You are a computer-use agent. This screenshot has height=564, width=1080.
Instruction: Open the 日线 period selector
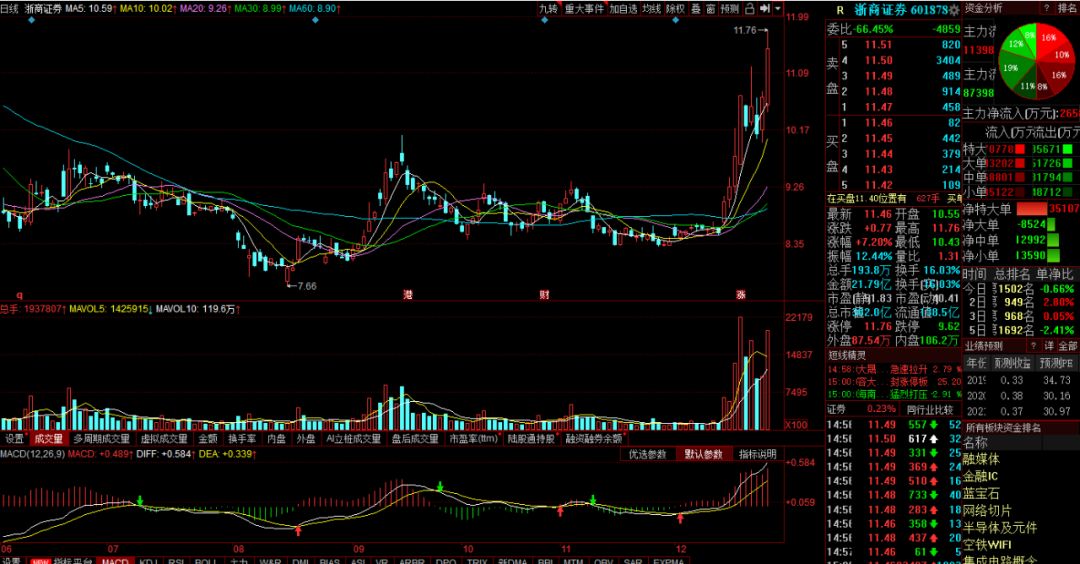(x=10, y=9)
